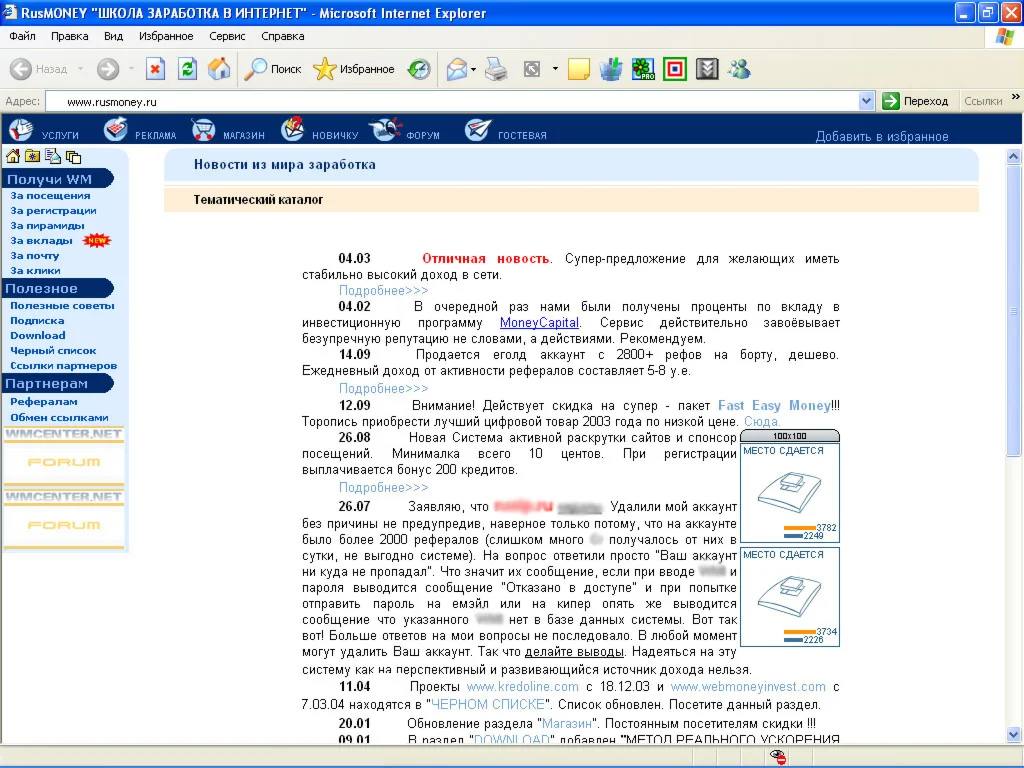Open the Messenger people icon in the toolbar

[739, 69]
